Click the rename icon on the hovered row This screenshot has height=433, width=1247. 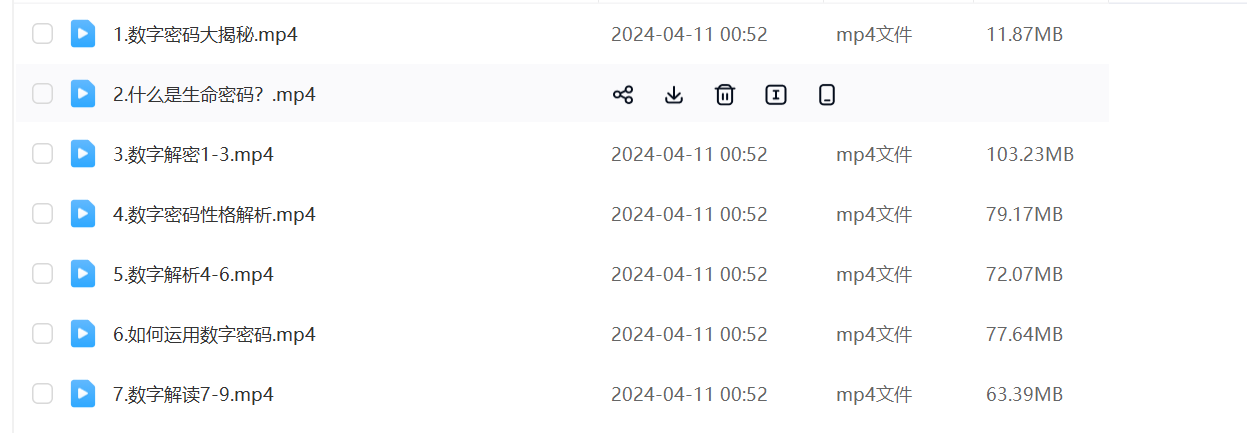click(x=776, y=95)
